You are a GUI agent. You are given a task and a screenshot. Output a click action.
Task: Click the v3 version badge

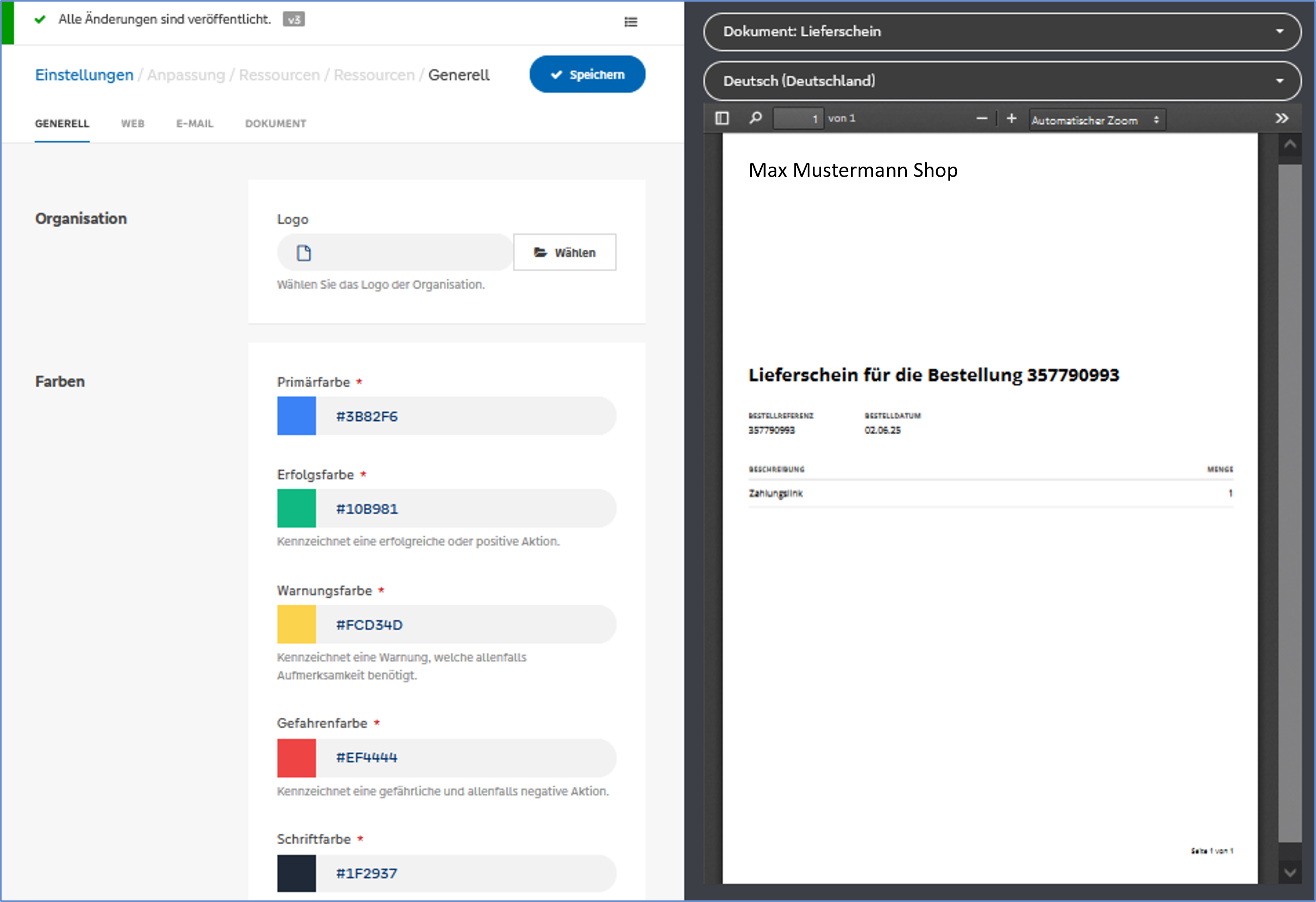coord(293,19)
